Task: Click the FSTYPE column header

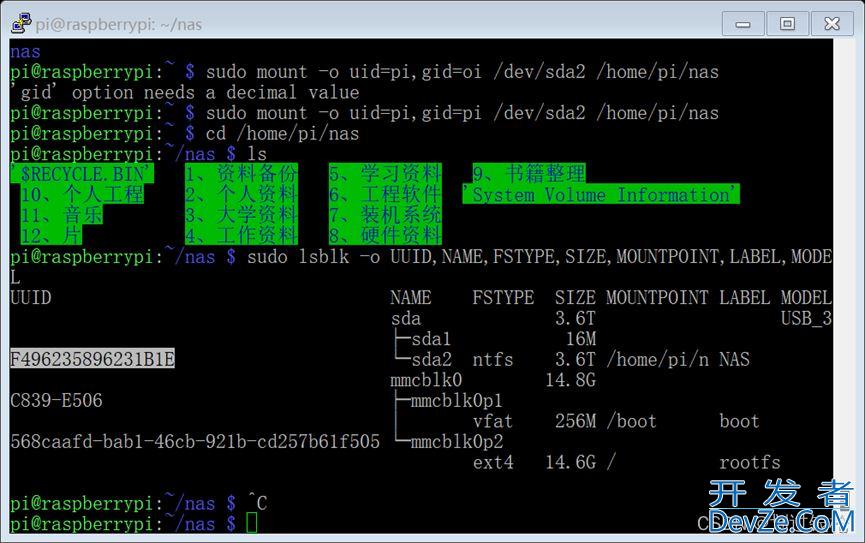Action: tap(503, 297)
